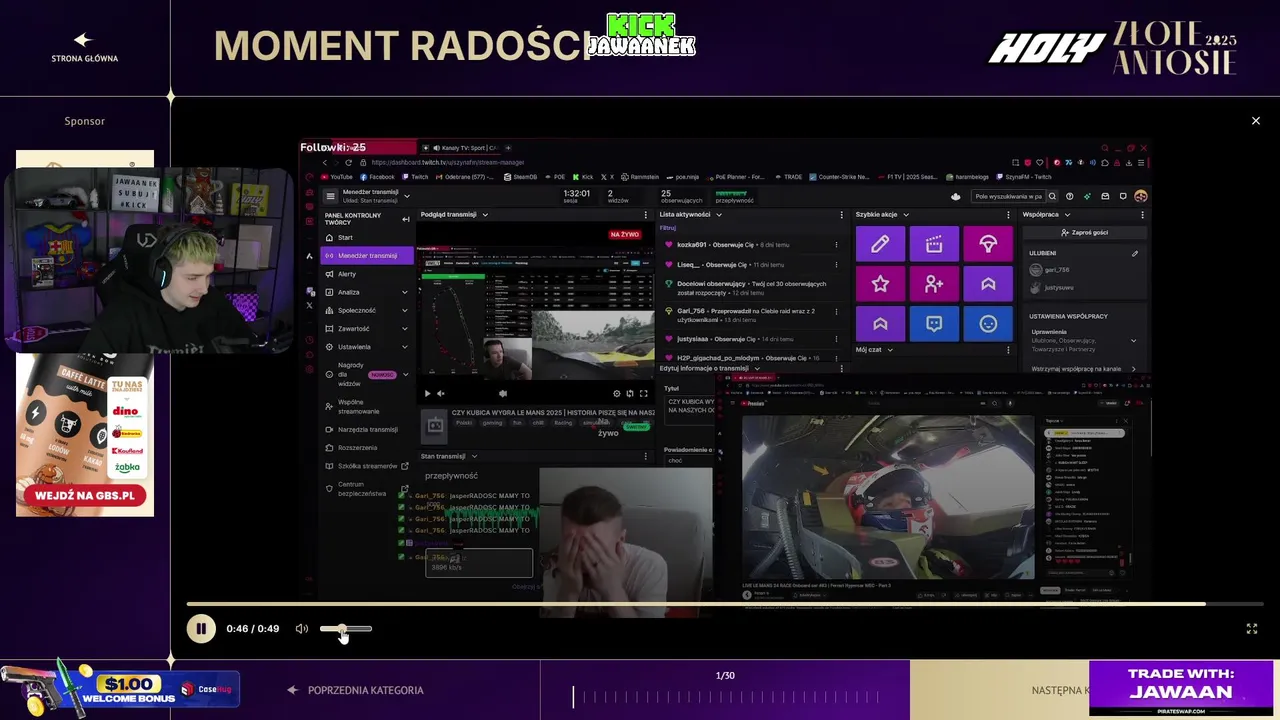The height and width of the screenshot is (720, 1280).
Task: Open the three-dot menu of the Szybkie akcje panel
Action: click(x=1007, y=214)
